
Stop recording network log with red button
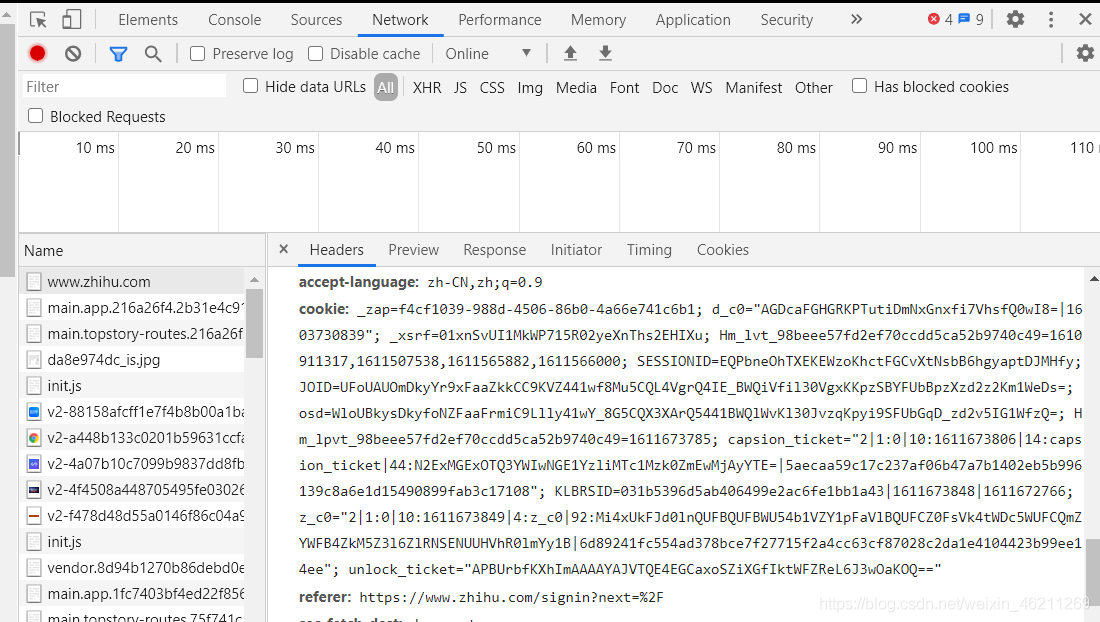37,53
